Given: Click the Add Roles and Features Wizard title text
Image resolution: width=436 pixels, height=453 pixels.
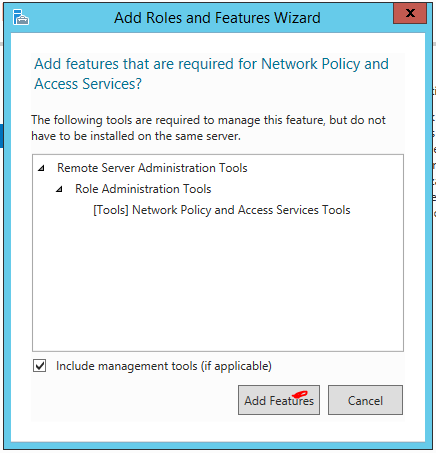Looking at the screenshot, I should (217, 18).
